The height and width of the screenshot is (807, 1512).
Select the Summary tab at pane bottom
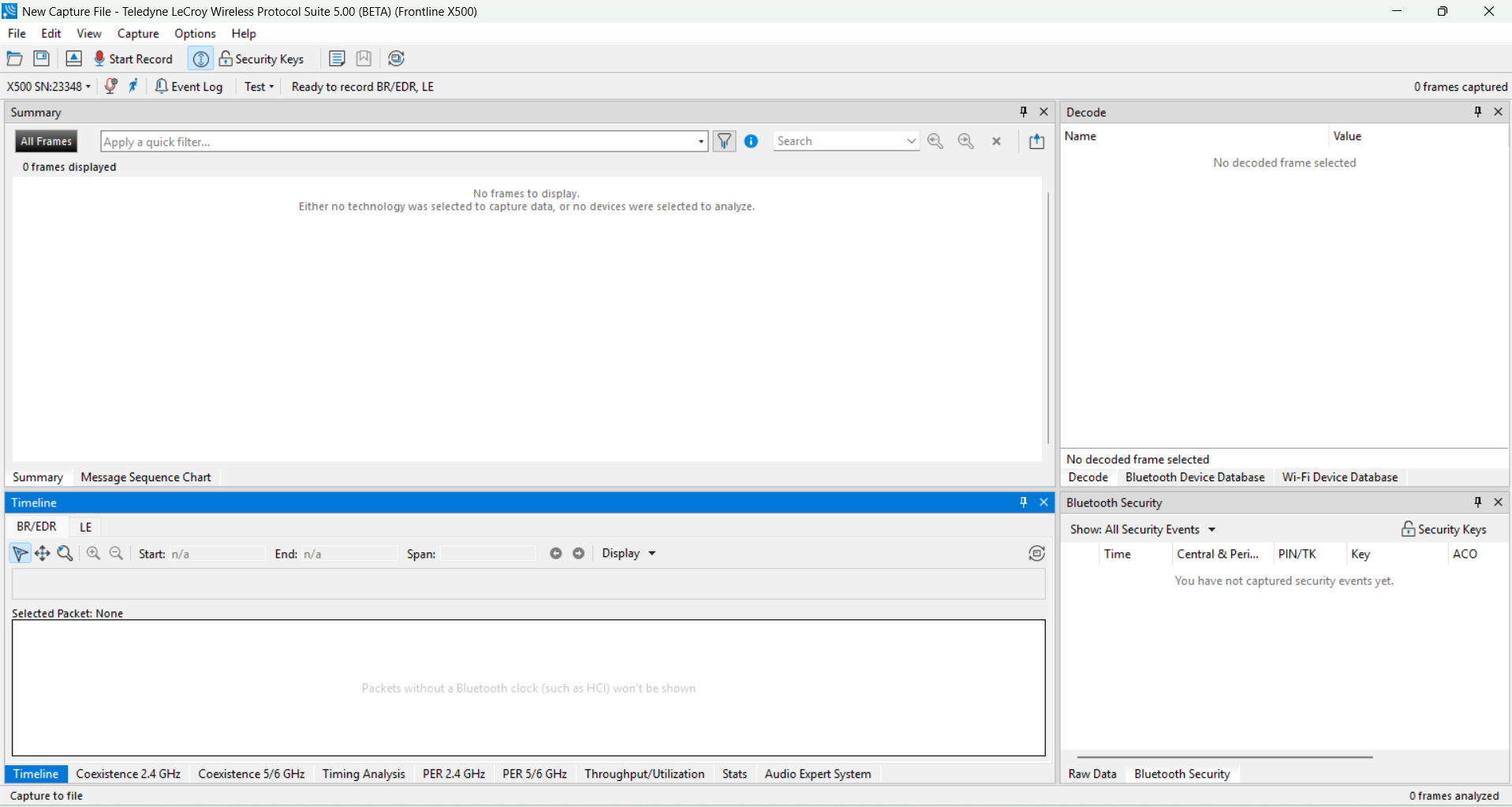pyautogui.click(x=38, y=477)
